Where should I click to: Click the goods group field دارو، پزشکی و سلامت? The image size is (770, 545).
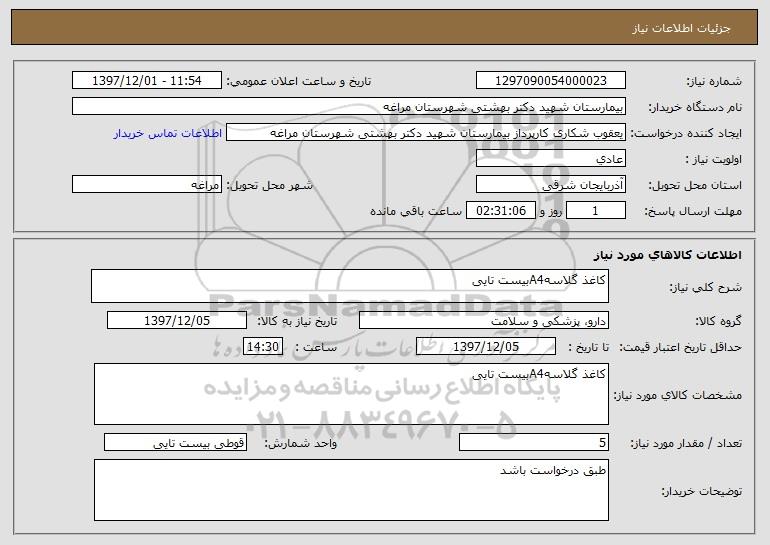(484, 321)
